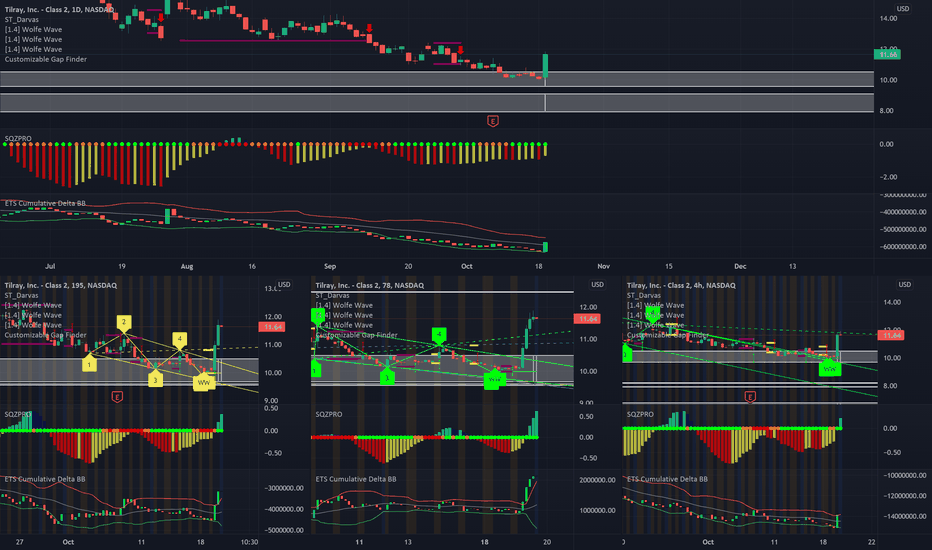Select SQZPRO label on the 195 chart

(x=18, y=414)
